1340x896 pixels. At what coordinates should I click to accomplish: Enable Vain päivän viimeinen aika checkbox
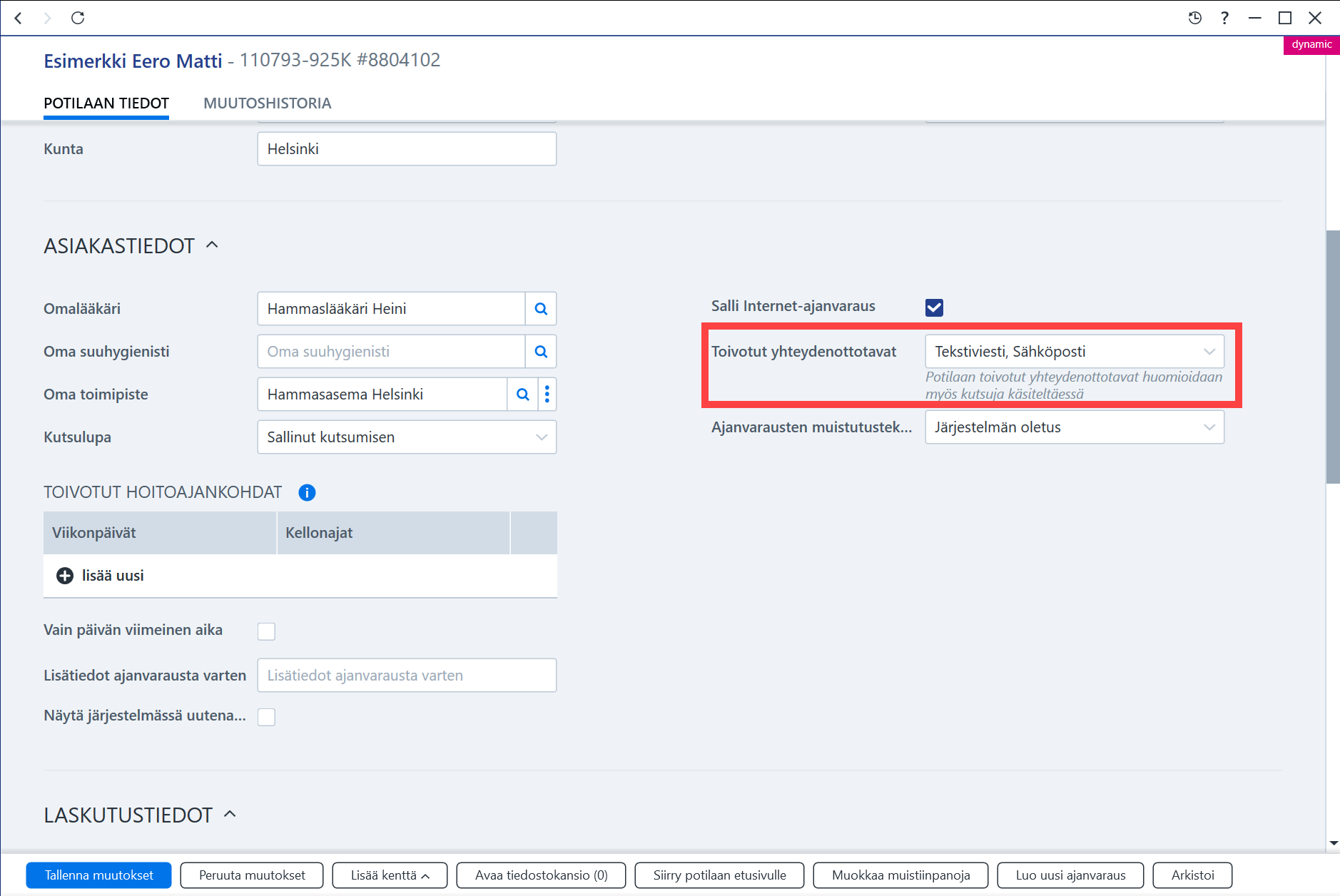266,631
